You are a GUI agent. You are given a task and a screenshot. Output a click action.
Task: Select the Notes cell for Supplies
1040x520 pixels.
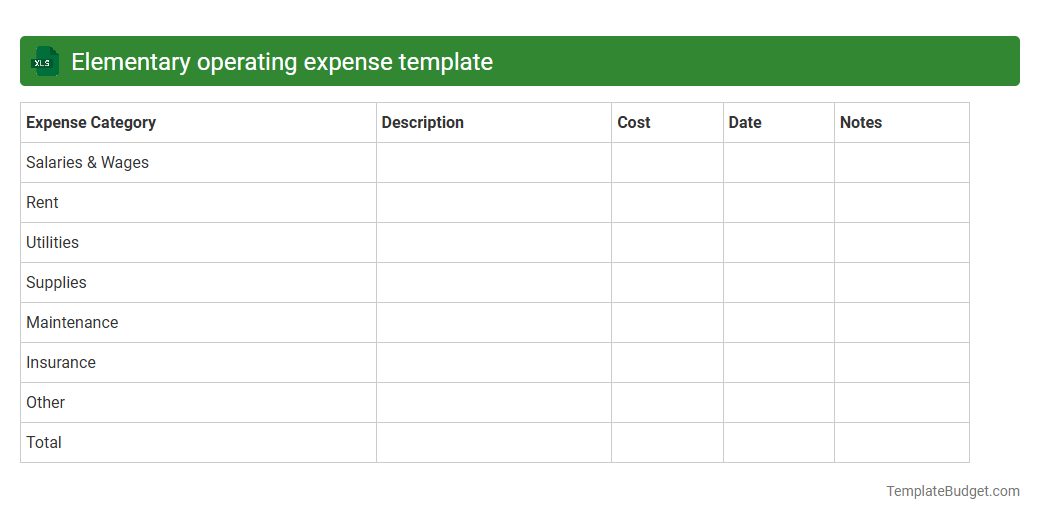(902, 283)
